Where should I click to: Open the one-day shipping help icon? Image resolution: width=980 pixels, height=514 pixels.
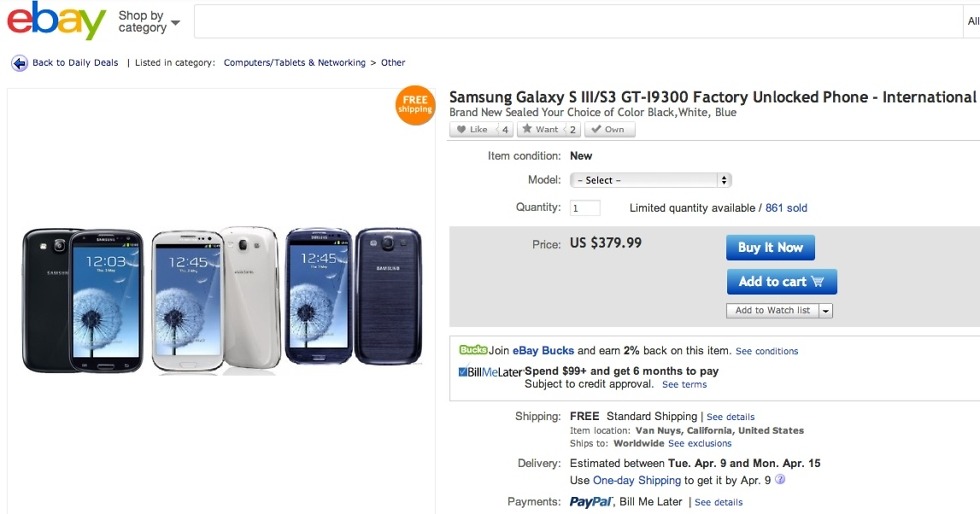click(x=780, y=480)
